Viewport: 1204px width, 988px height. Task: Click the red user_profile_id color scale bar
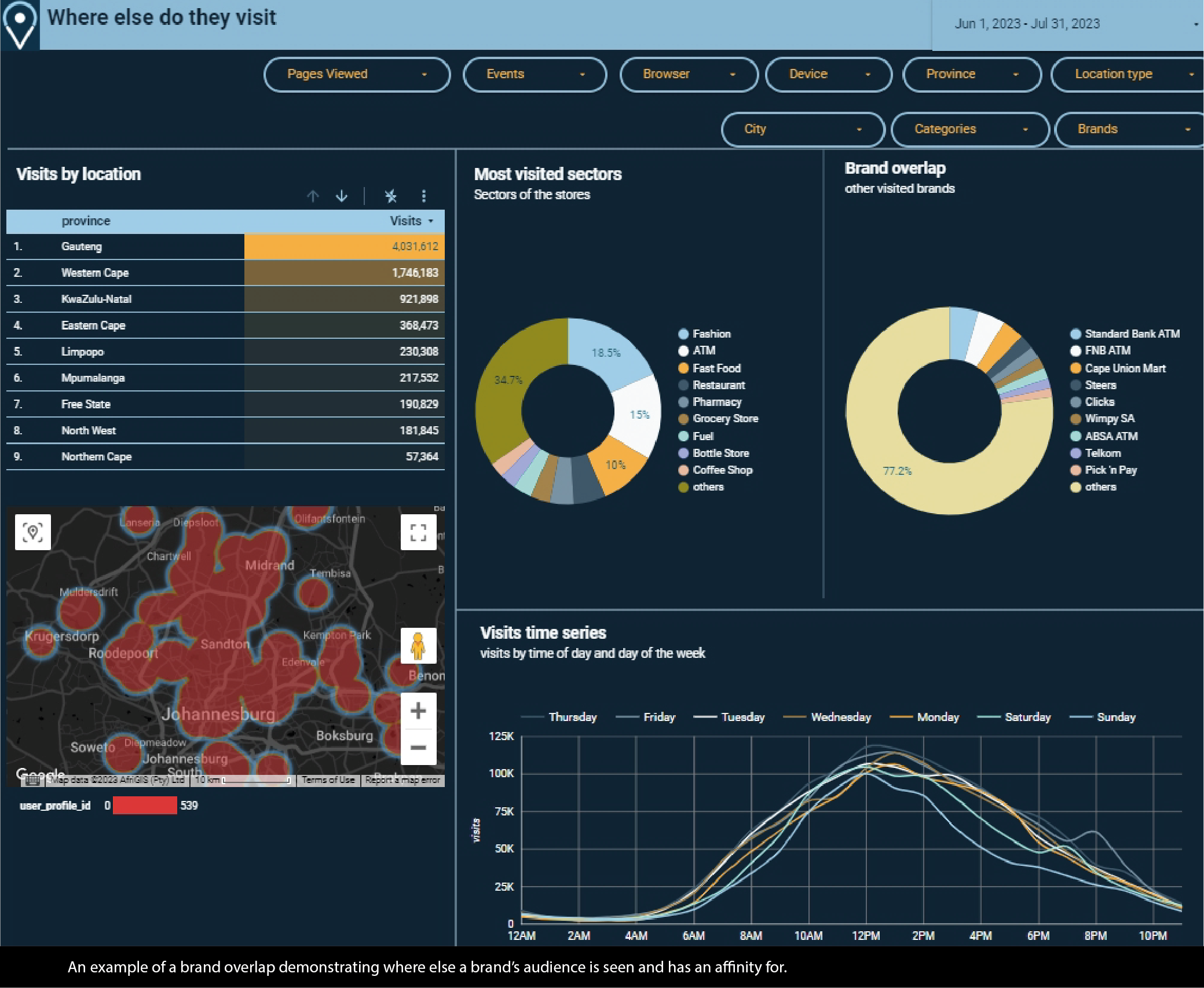coord(145,806)
